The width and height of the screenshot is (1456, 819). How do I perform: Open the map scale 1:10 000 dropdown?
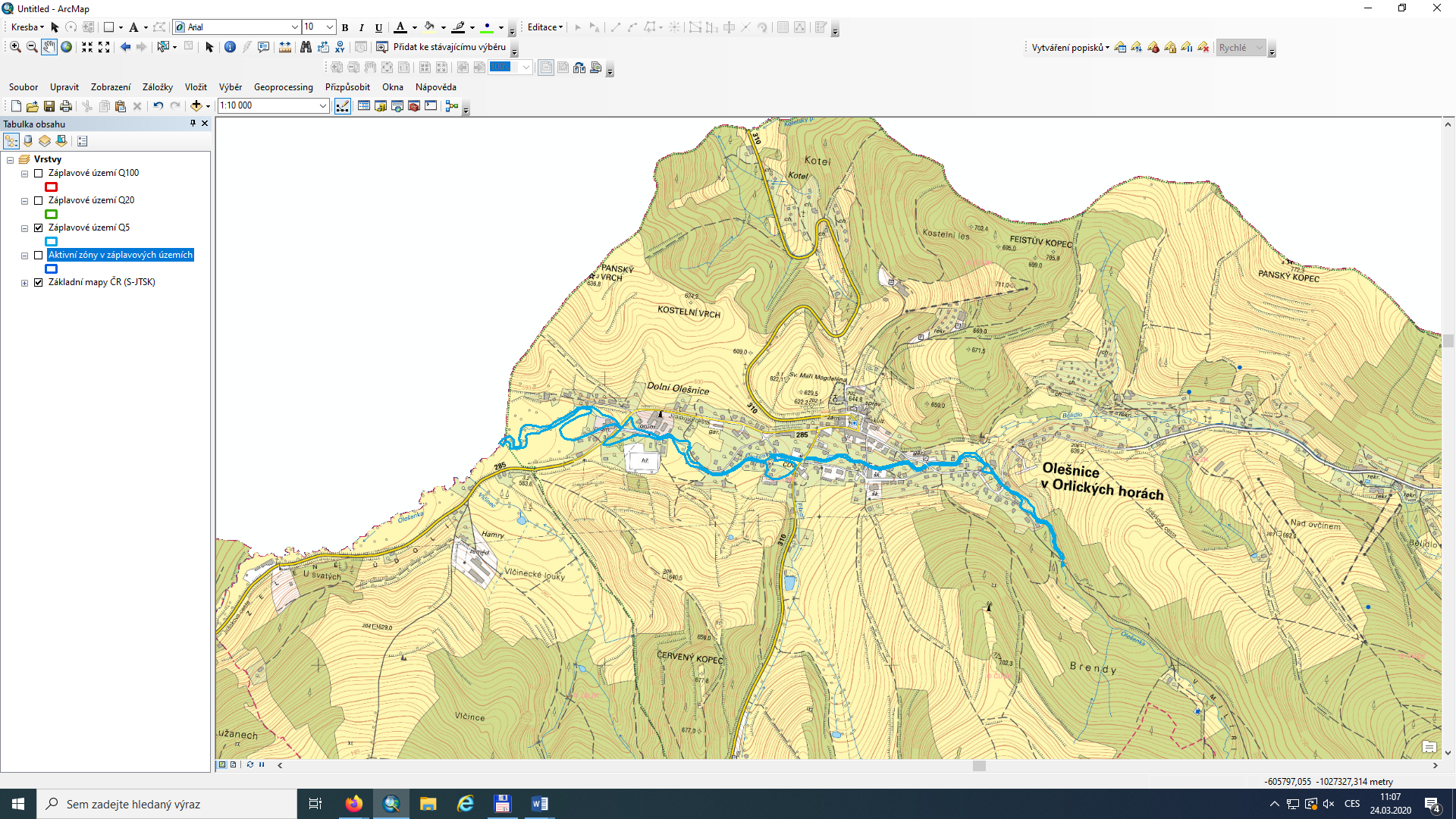pyautogui.click(x=323, y=106)
